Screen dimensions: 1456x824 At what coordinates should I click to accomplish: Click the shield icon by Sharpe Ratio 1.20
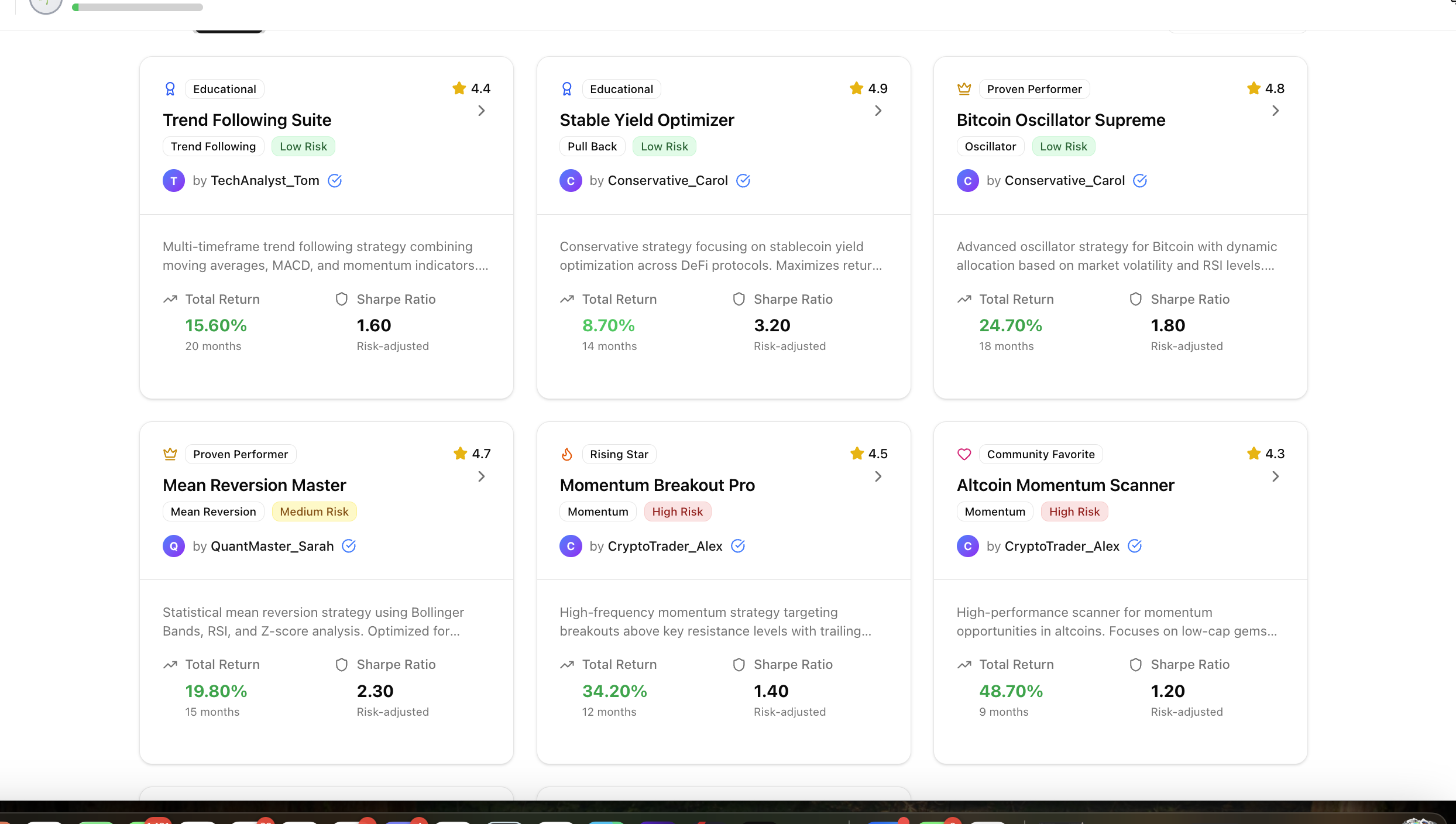point(1135,665)
